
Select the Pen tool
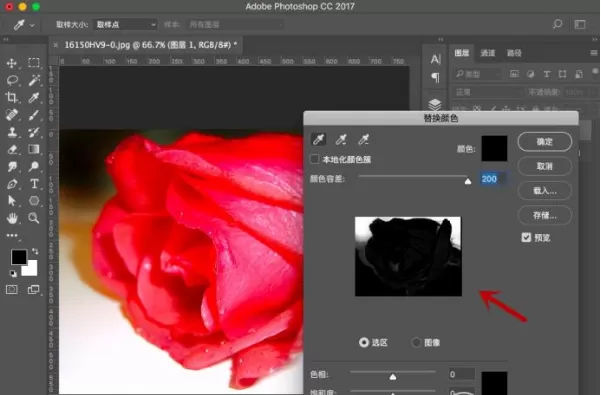coord(12,184)
